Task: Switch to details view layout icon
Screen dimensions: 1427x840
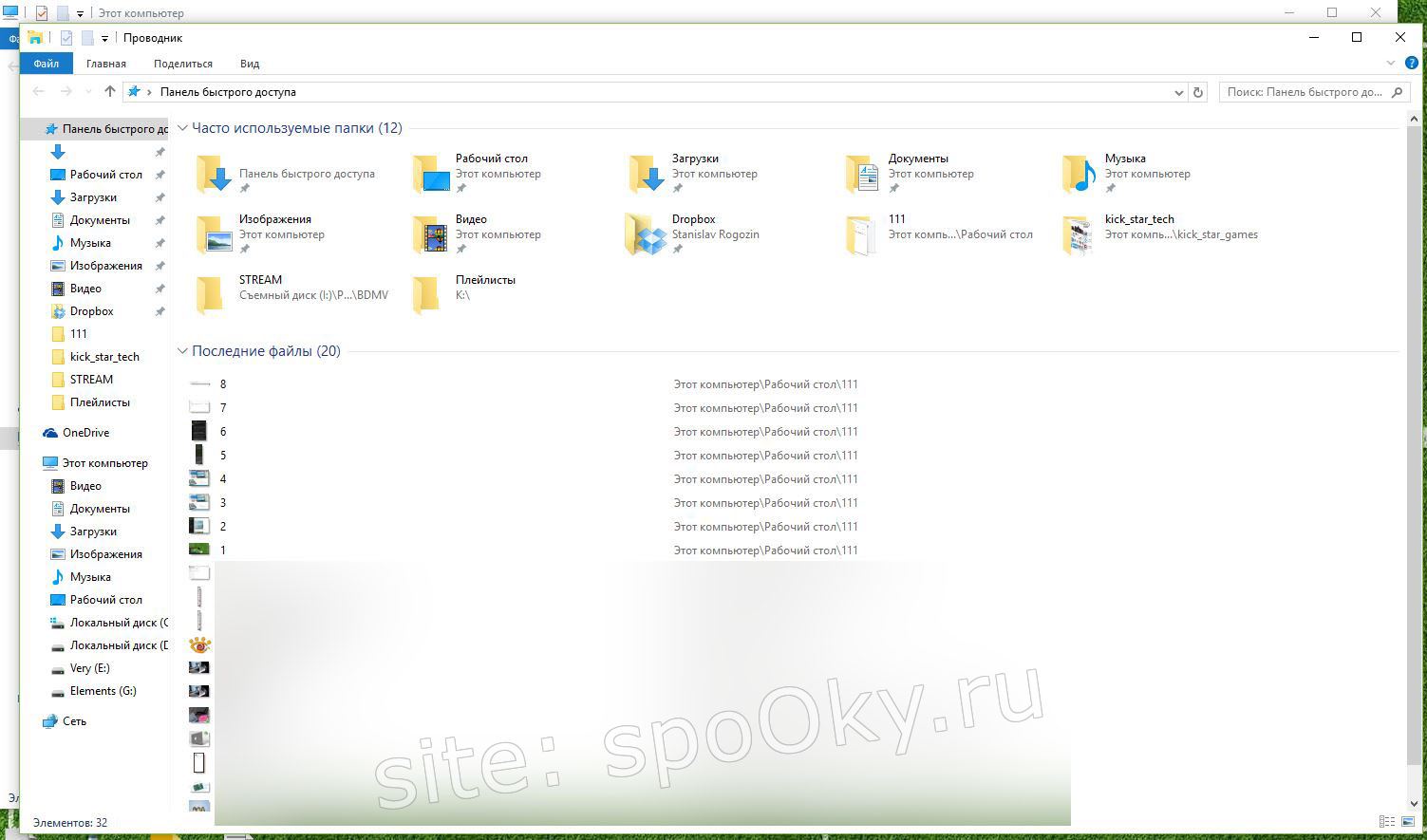Action: pos(1387,822)
